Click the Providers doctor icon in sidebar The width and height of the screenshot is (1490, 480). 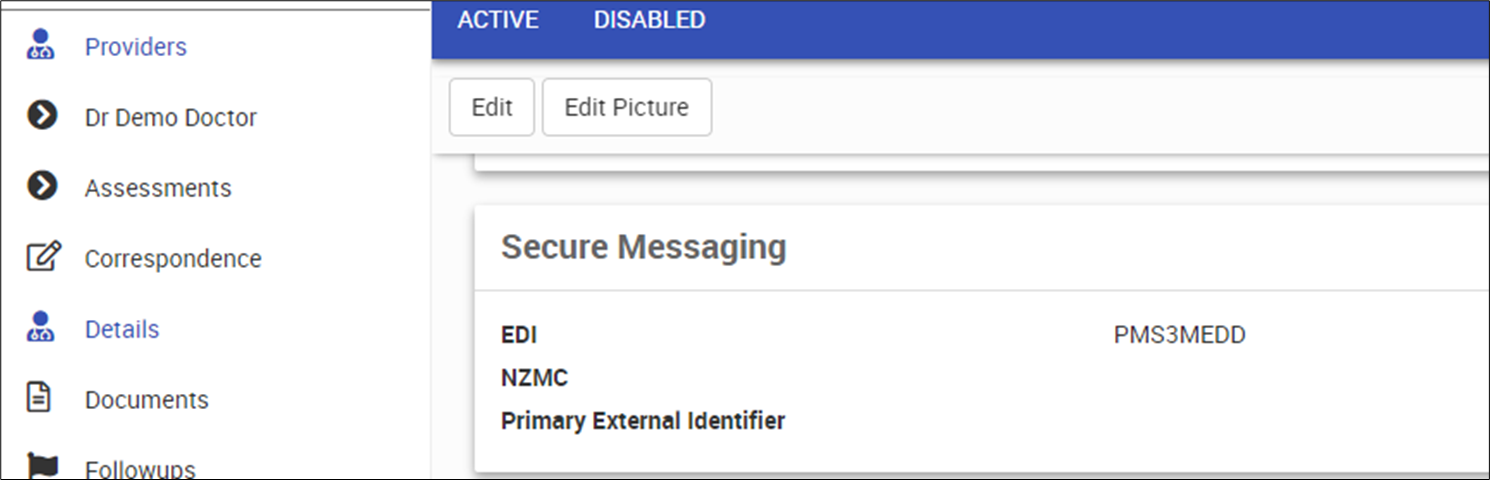41,46
